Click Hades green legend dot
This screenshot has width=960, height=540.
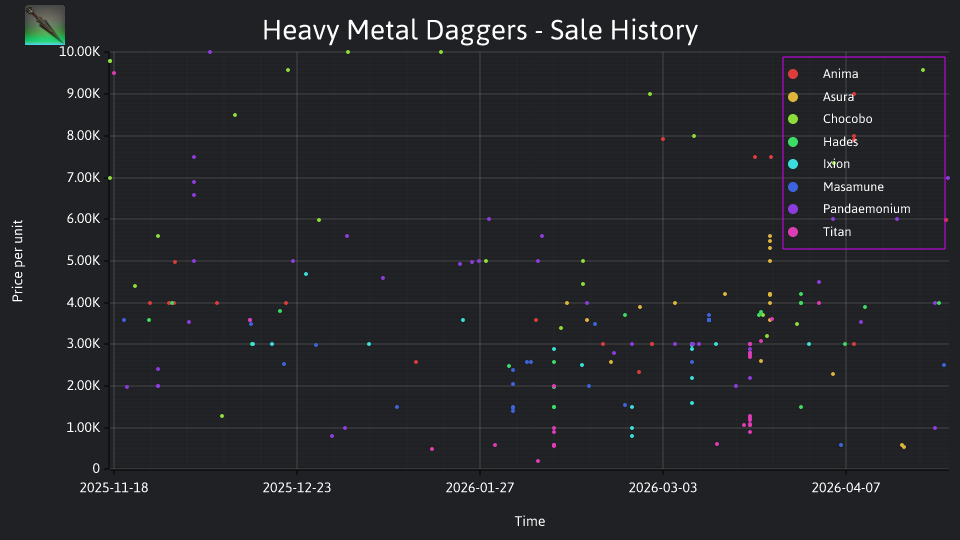tap(793, 142)
